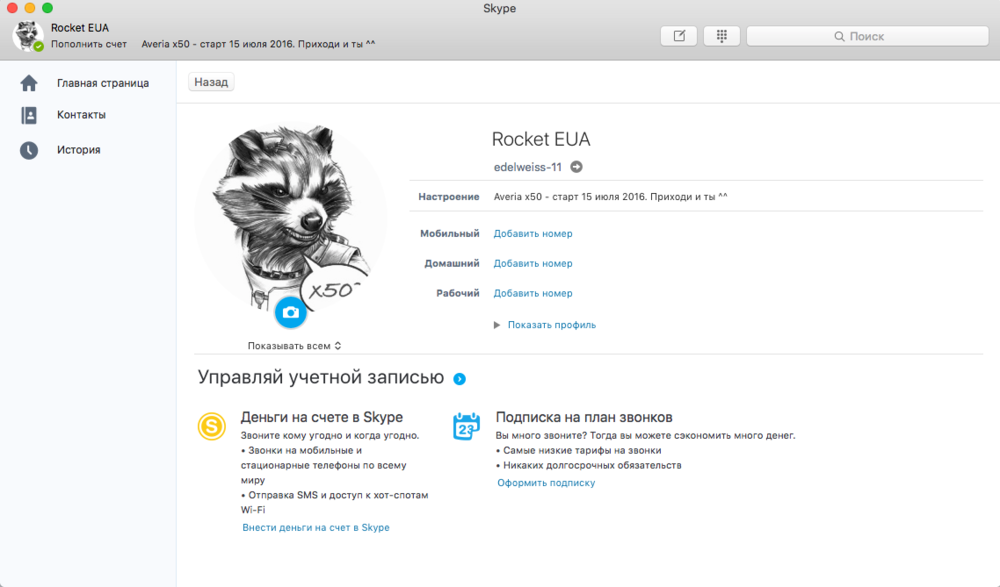Open the Показывать всем visibility dropdown
Screen dimensions: 1000x587
click(295, 346)
